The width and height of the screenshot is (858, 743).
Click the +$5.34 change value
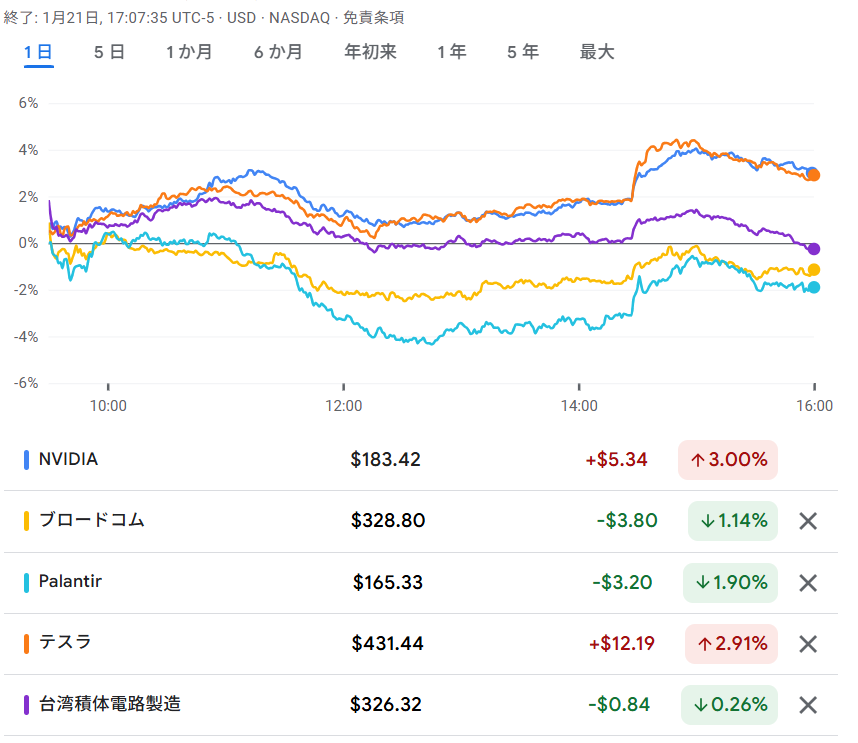[x=617, y=460]
